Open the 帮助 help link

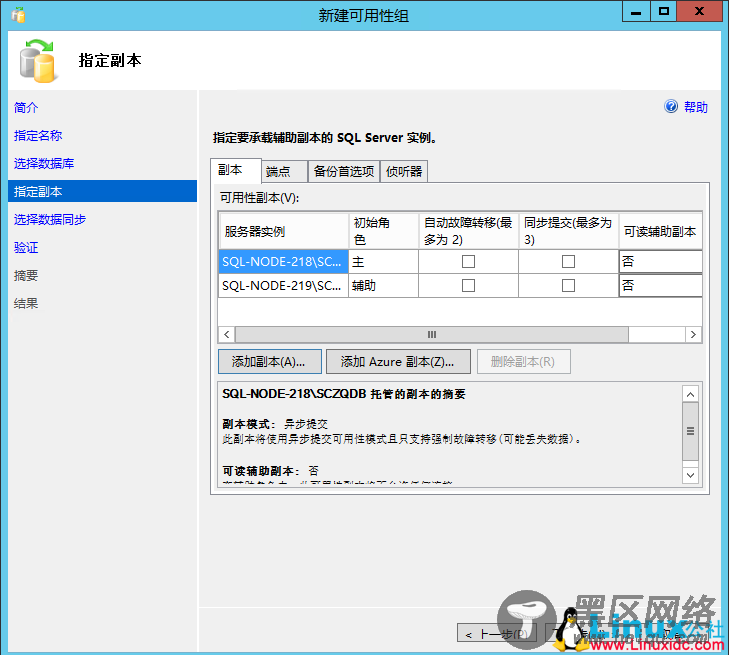[x=696, y=107]
